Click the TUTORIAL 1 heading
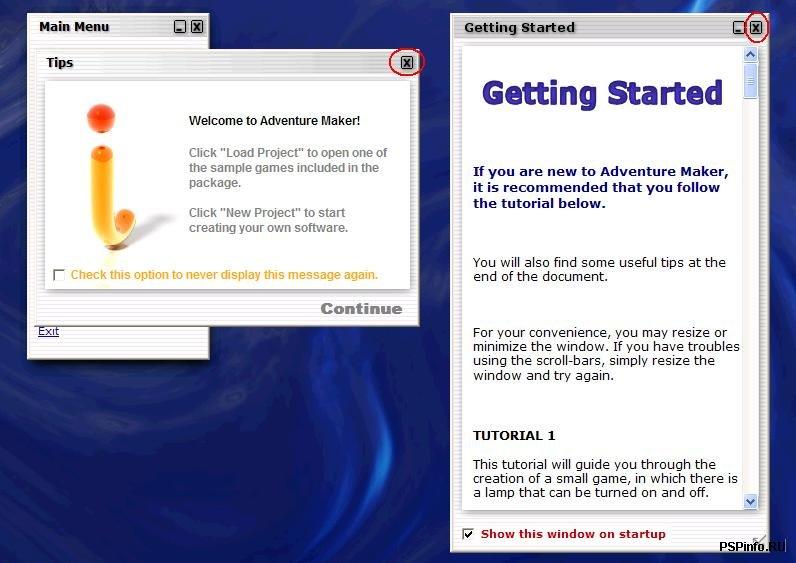 514,436
